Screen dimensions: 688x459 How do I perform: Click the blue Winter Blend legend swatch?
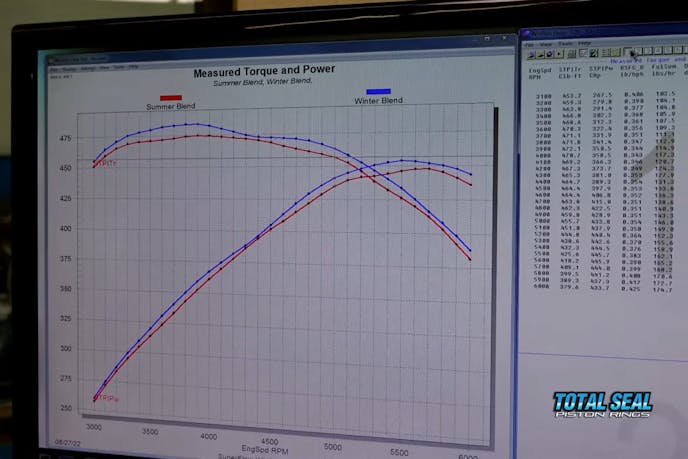pos(378,92)
